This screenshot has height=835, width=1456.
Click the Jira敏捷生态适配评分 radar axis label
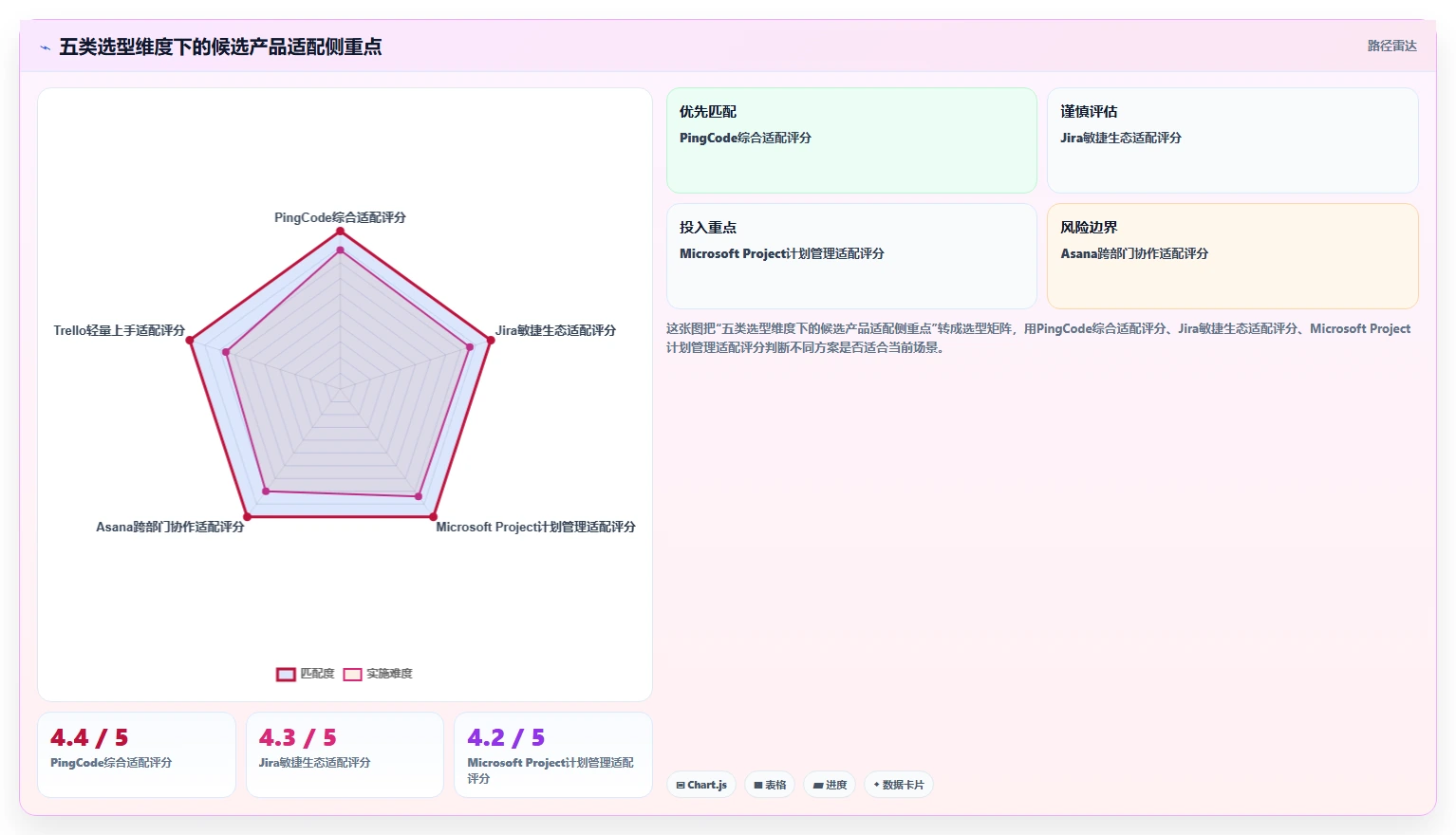click(x=555, y=330)
